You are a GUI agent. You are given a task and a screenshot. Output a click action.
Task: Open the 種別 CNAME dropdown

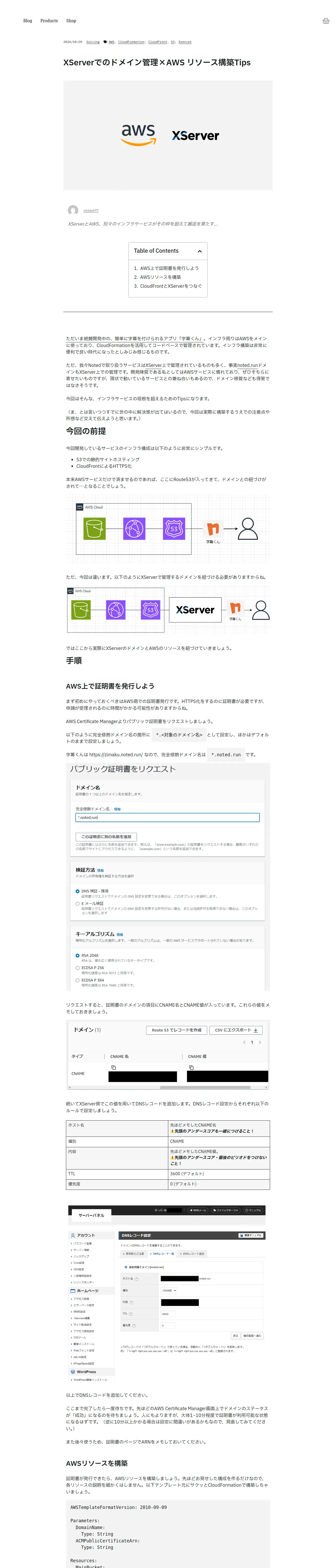click(x=169, y=1290)
